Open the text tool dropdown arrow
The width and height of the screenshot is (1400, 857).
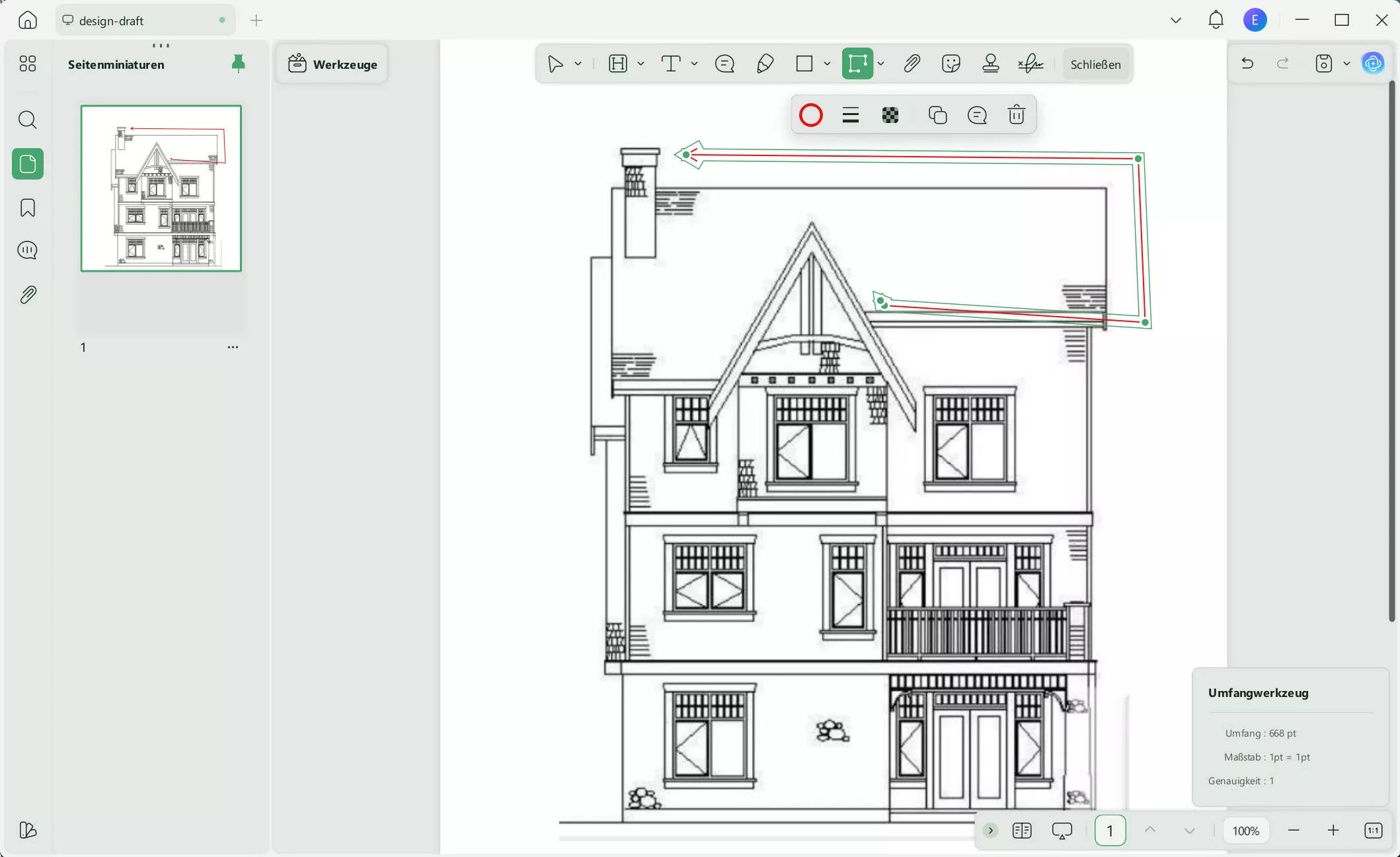(x=694, y=63)
